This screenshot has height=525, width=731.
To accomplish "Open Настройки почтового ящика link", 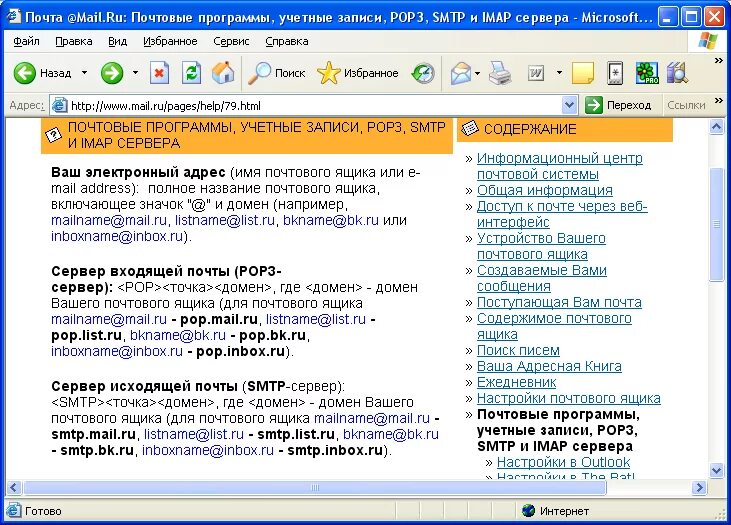I will [568, 398].
